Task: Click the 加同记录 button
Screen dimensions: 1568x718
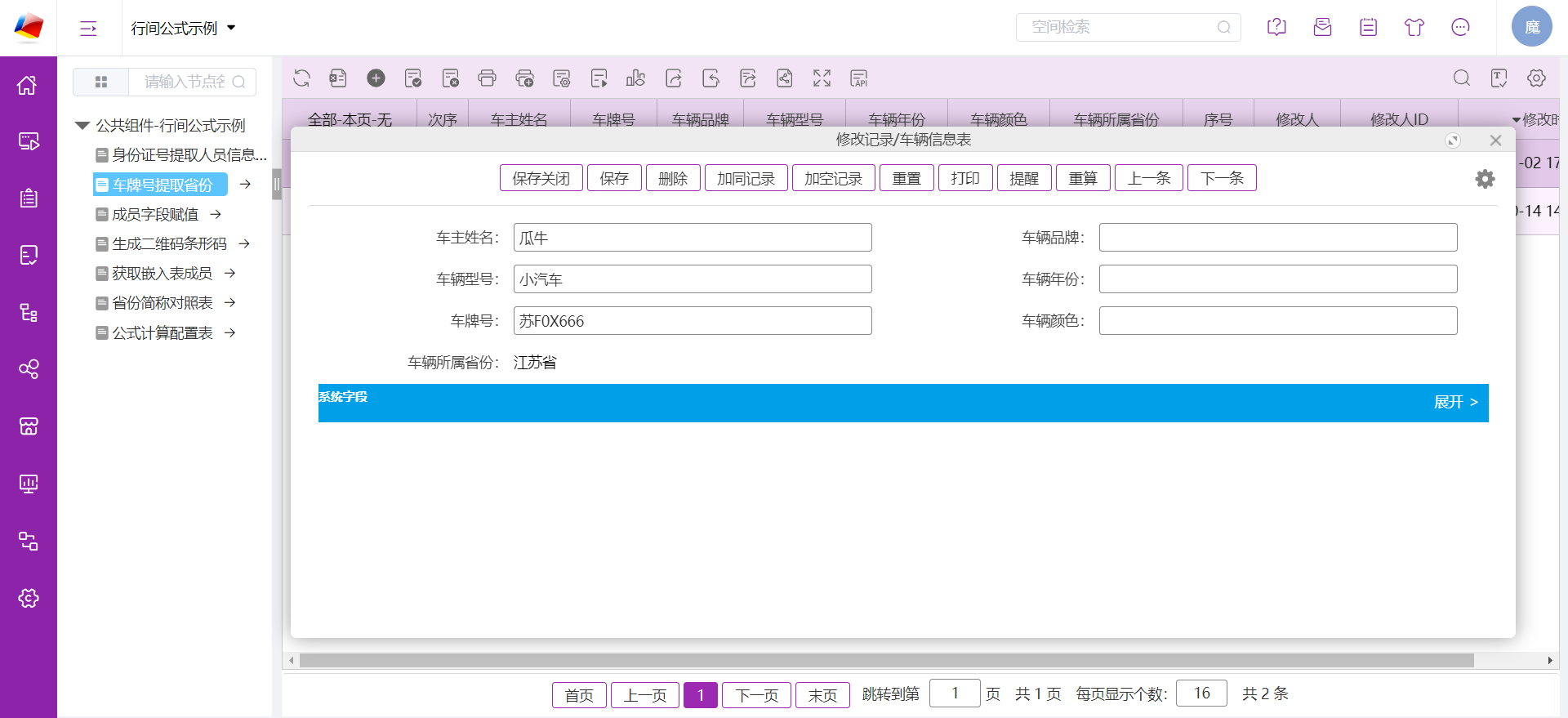Action: point(746,178)
